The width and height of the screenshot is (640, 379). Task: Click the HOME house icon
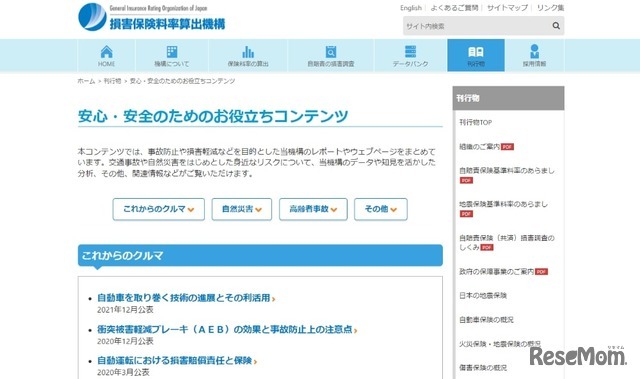[x=107, y=52]
